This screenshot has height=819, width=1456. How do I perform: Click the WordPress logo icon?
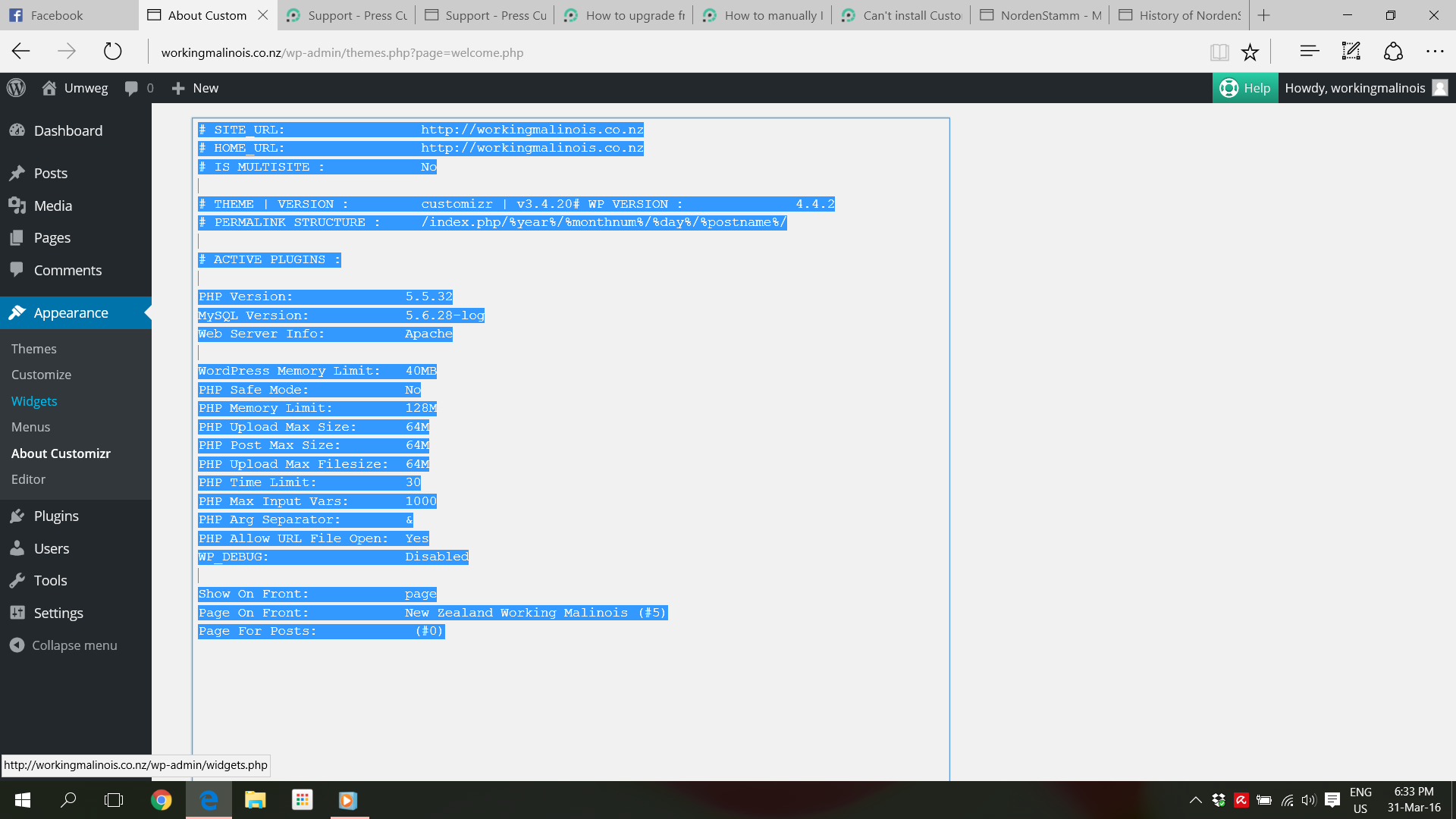[16, 88]
